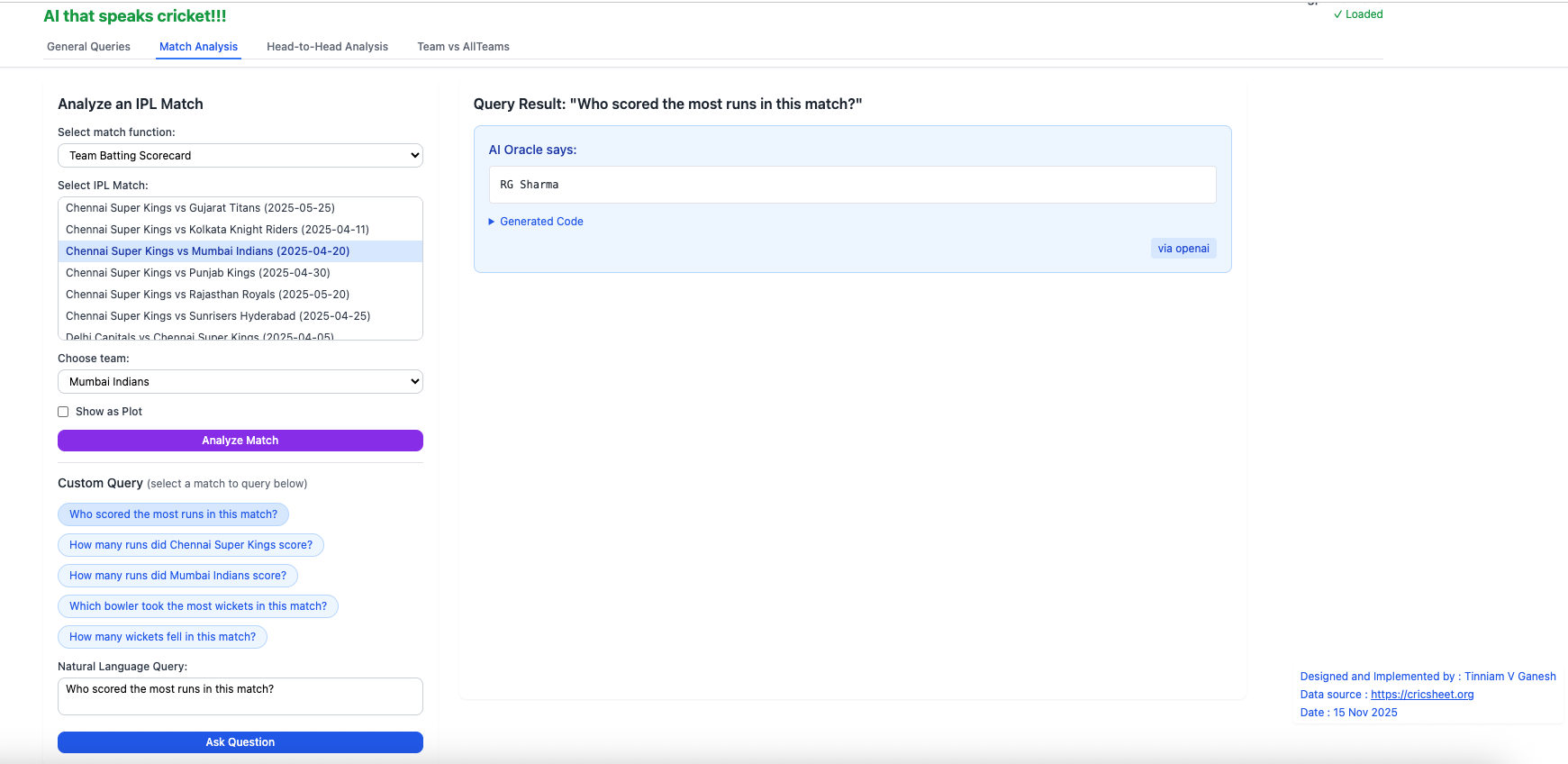Select Chennai Super Kings vs Kolkata Knight Riders

coord(217,230)
